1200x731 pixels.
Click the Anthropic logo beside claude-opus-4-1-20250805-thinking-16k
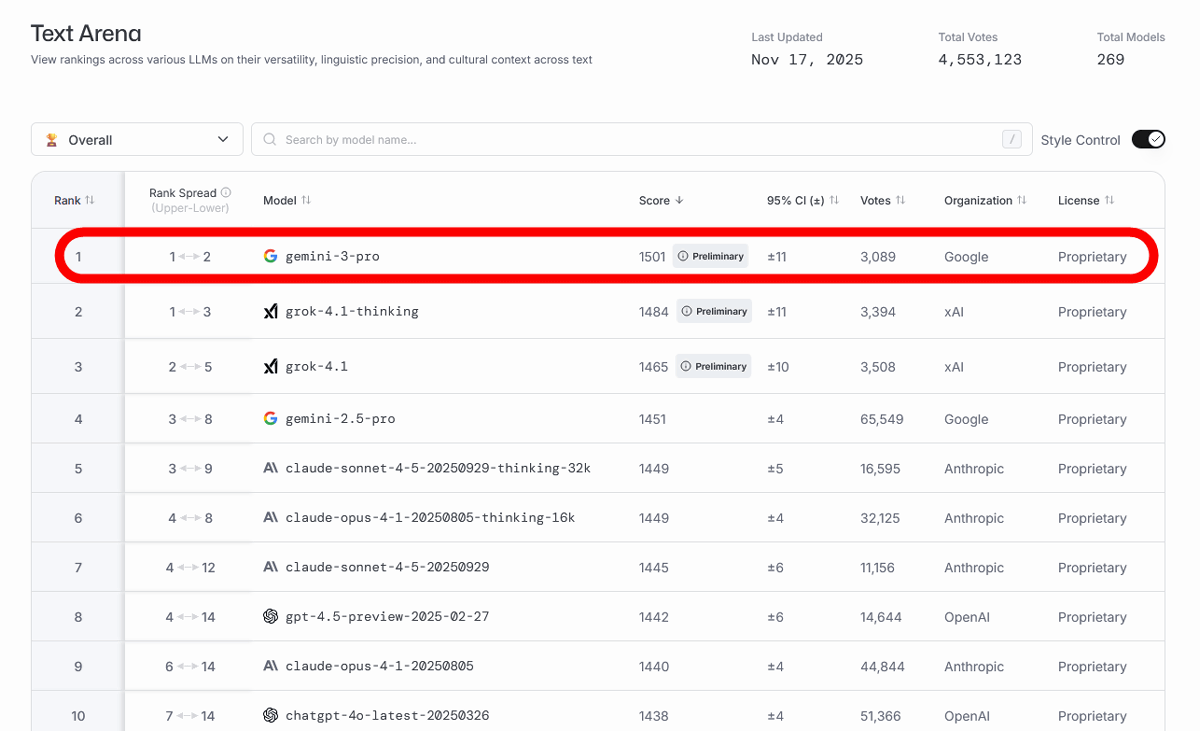click(x=270, y=518)
